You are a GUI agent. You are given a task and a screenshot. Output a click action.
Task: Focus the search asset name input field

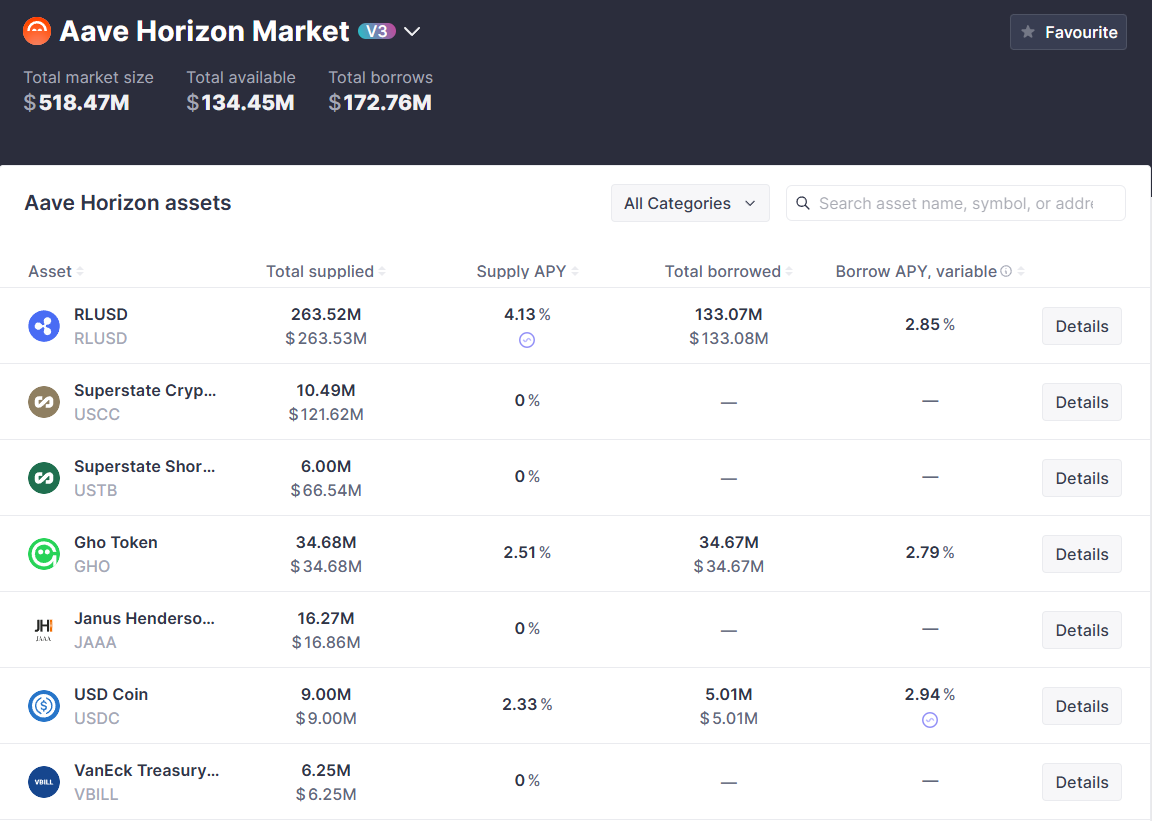tap(955, 204)
